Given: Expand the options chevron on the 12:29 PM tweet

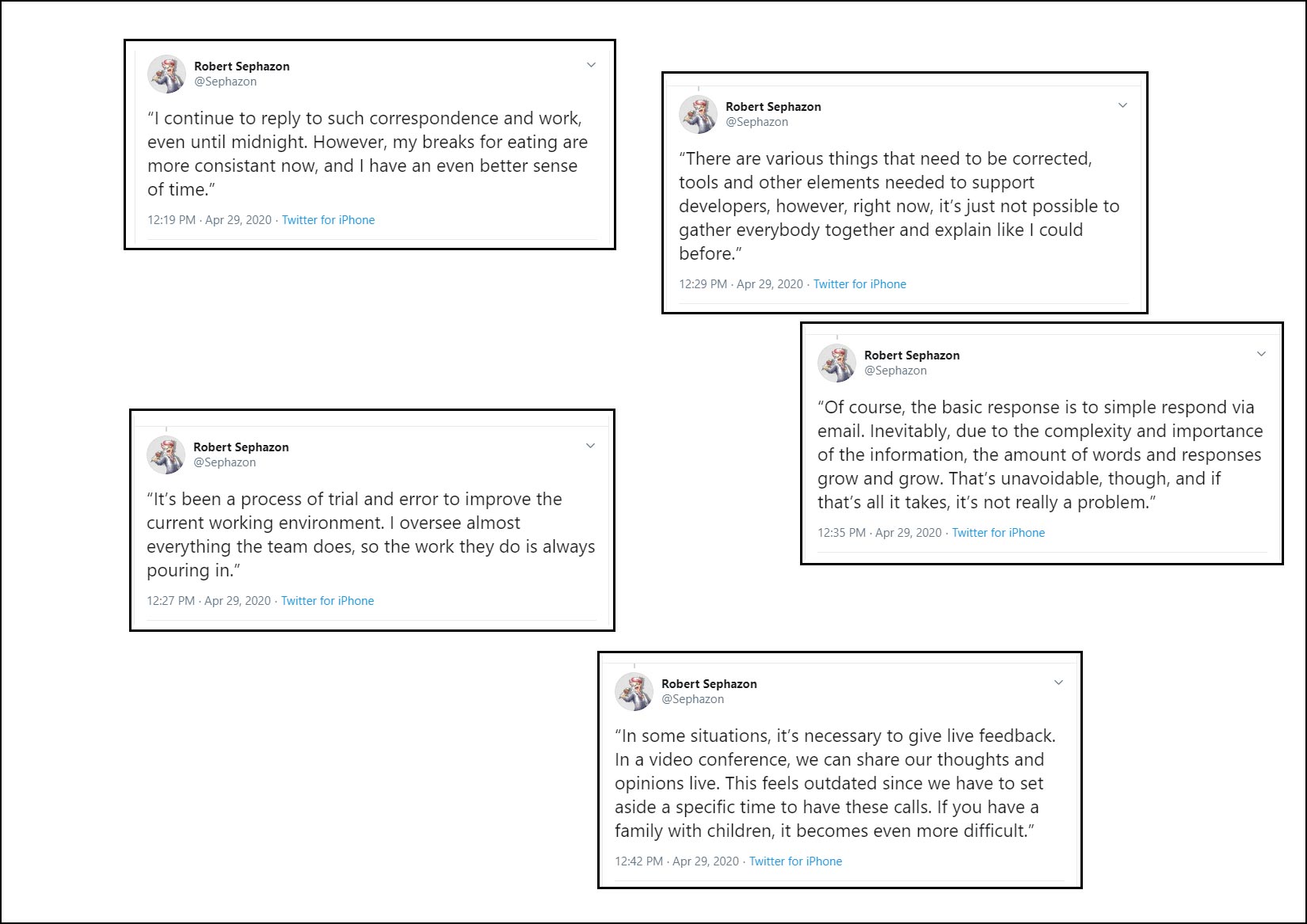Looking at the screenshot, I should pyautogui.click(x=1122, y=105).
